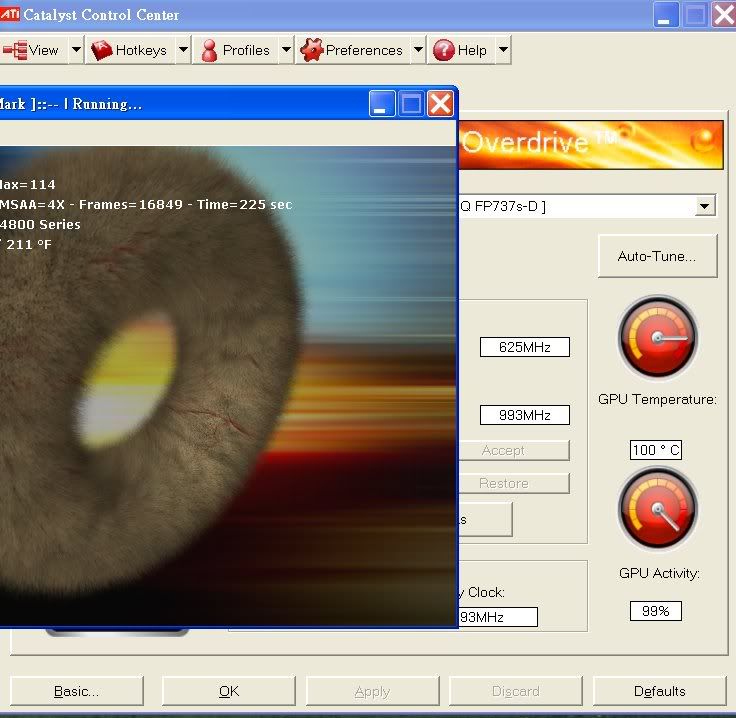Open the Preferences dropdown arrow
The image size is (736, 718).
418,50
